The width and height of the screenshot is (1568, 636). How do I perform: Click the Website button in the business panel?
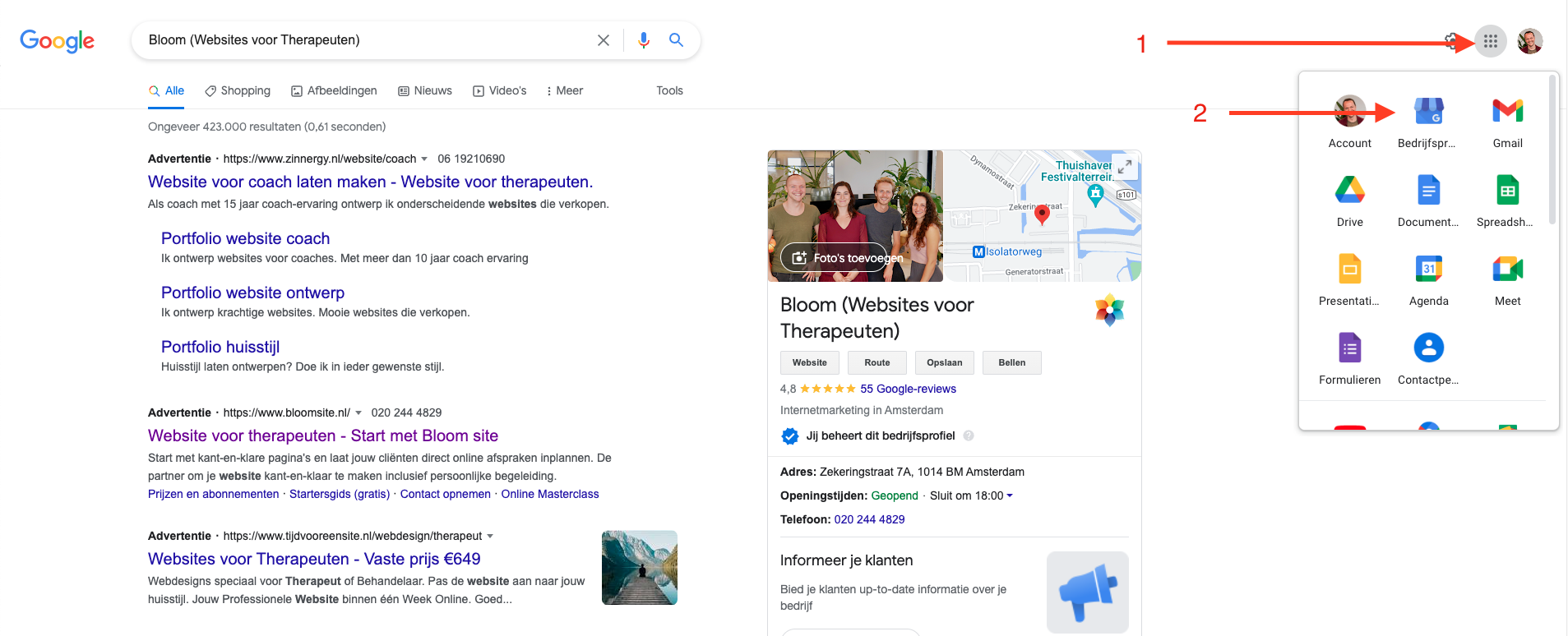point(810,362)
